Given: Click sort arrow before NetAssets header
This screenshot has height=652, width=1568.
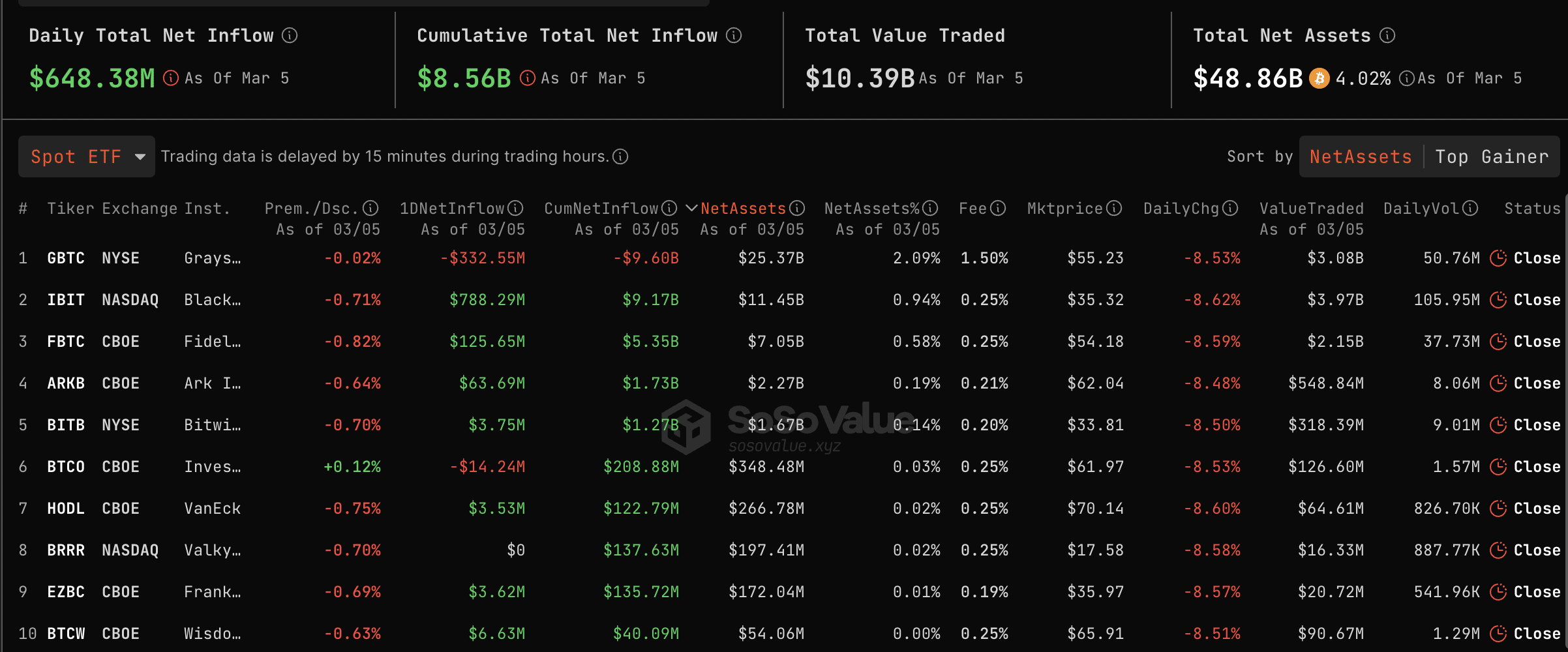Looking at the screenshot, I should point(692,209).
